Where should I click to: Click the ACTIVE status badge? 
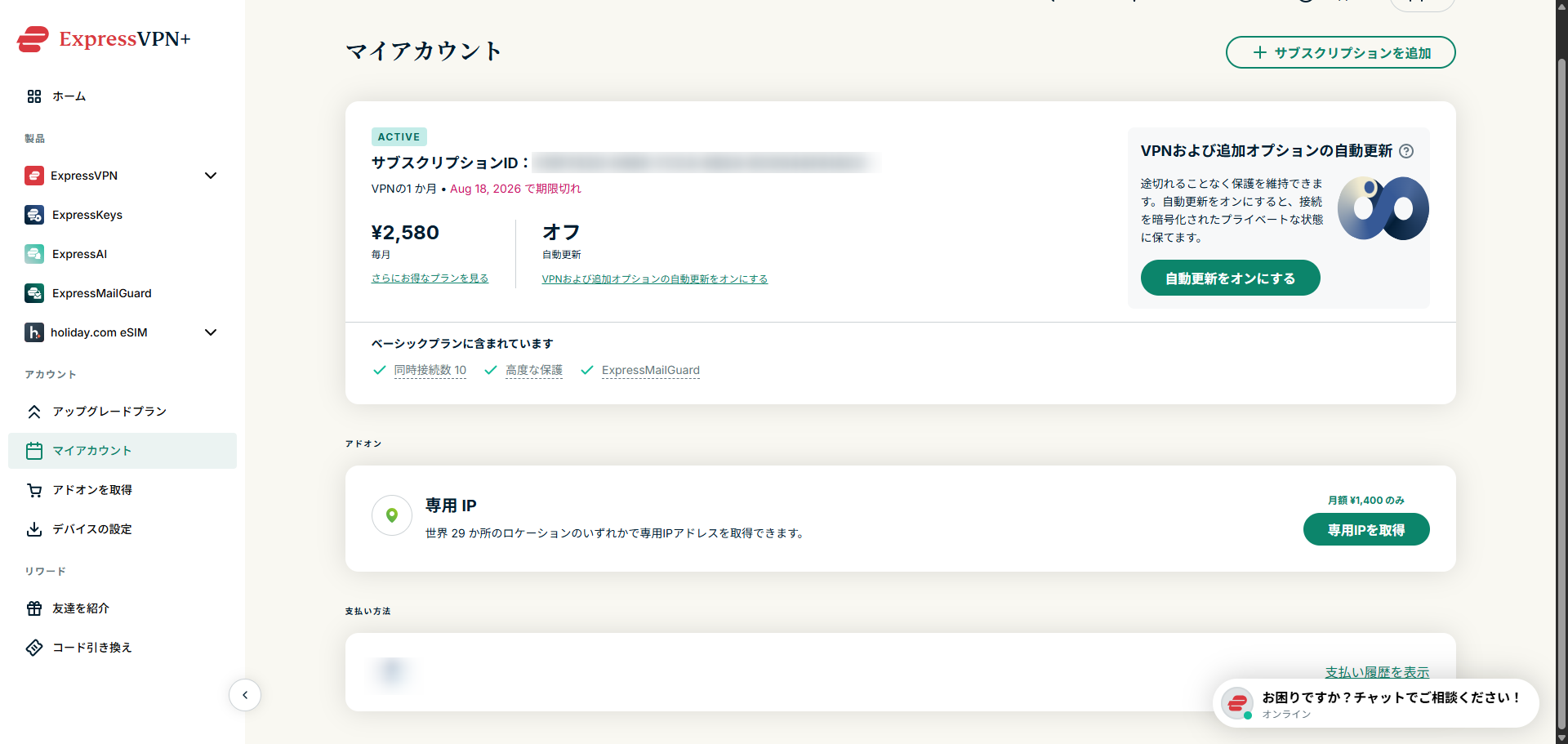coord(399,136)
